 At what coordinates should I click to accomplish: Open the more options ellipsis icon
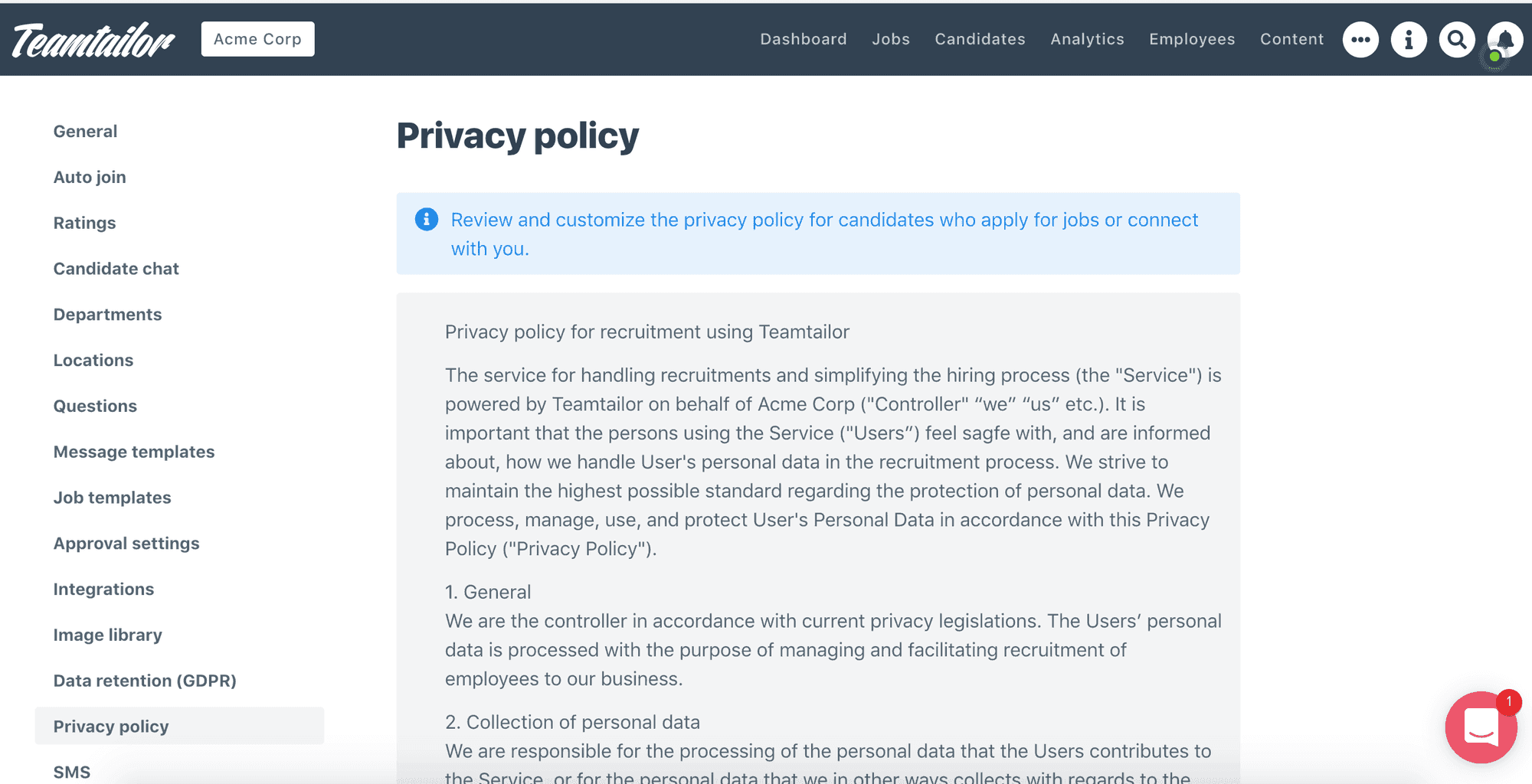point(1360,40)
